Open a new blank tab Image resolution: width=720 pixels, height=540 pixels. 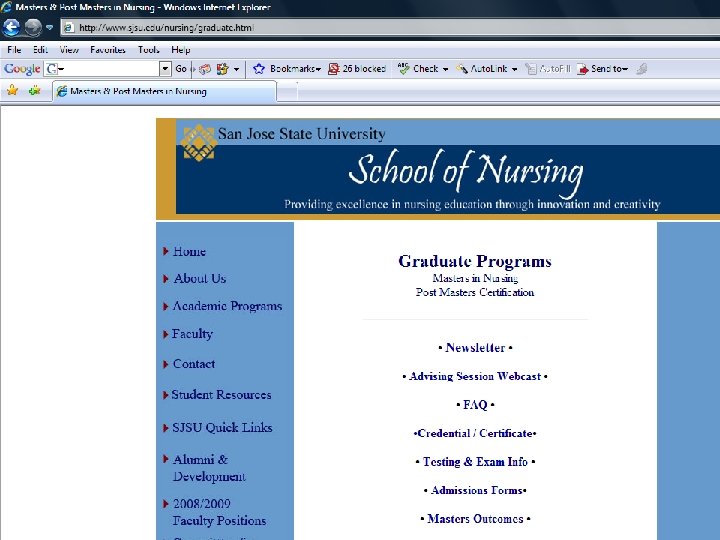[x=287, y=92]
